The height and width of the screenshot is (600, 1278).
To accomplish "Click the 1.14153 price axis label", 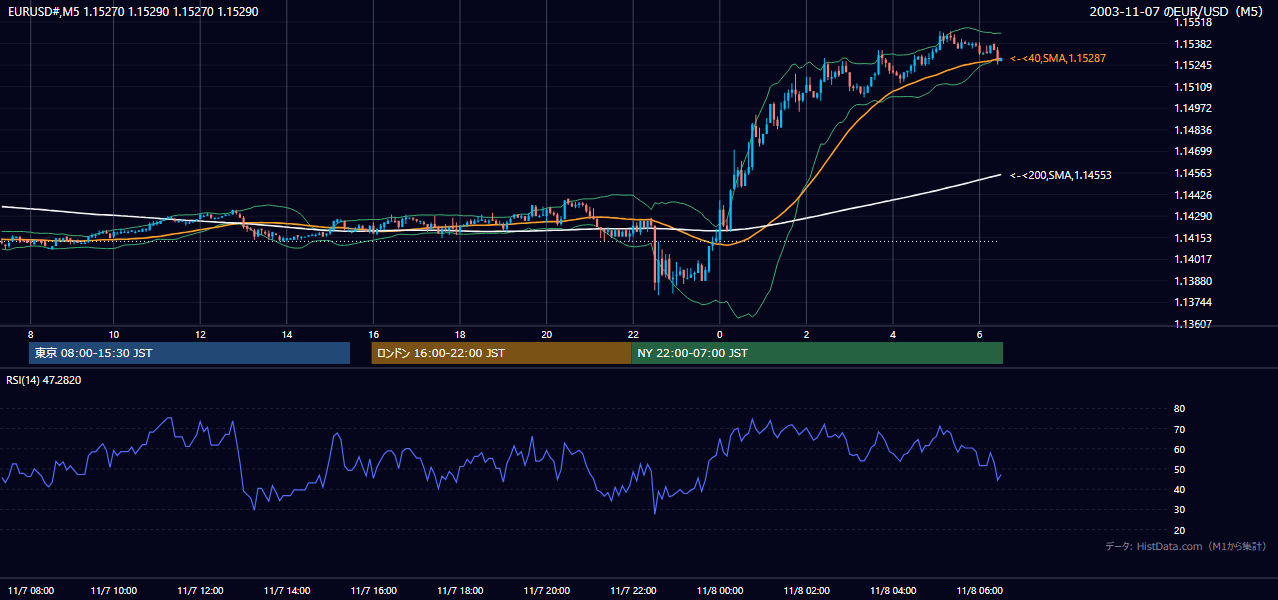I will tap(1194, 238).
